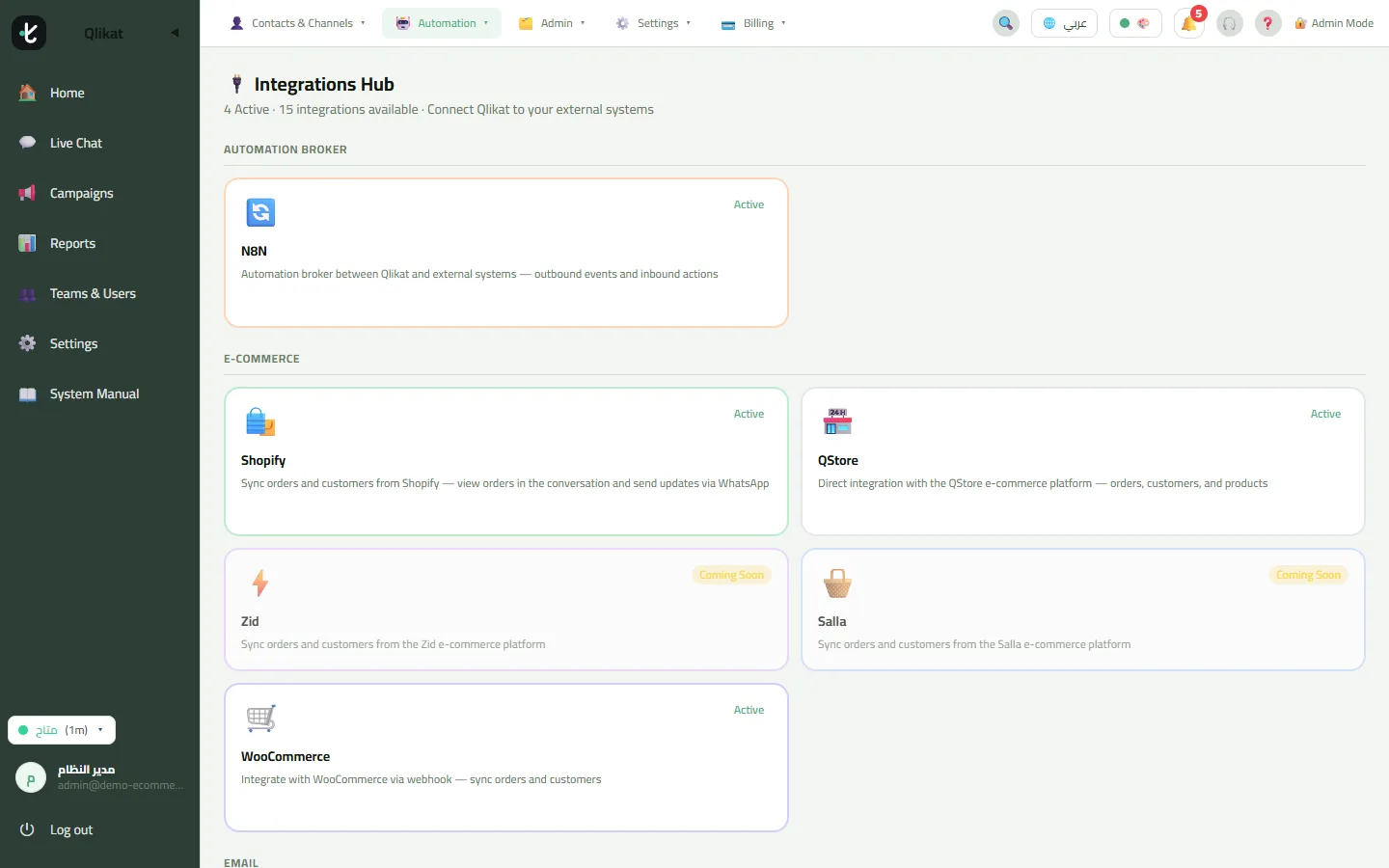
Task: Click the Shopify shopping bag icon
Action: pyautogui.click(x=260, y=421)
